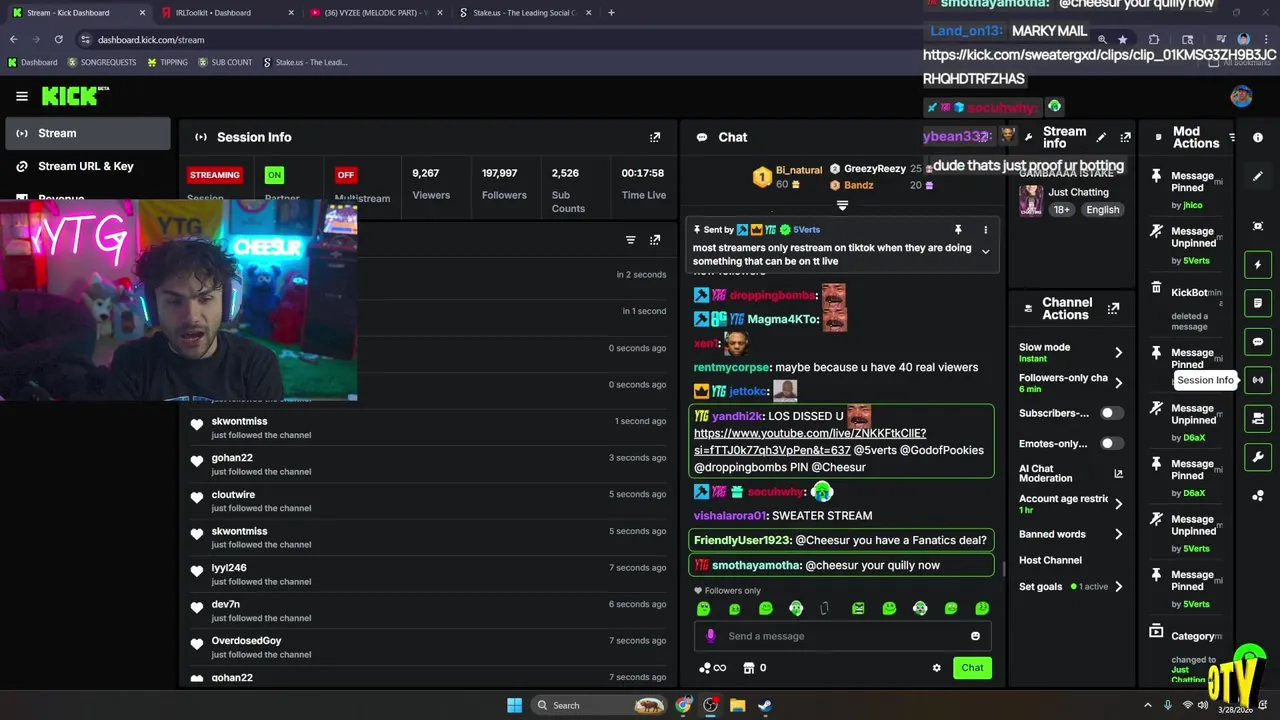Click the purple microphone icon in chat input

[711, 636]
